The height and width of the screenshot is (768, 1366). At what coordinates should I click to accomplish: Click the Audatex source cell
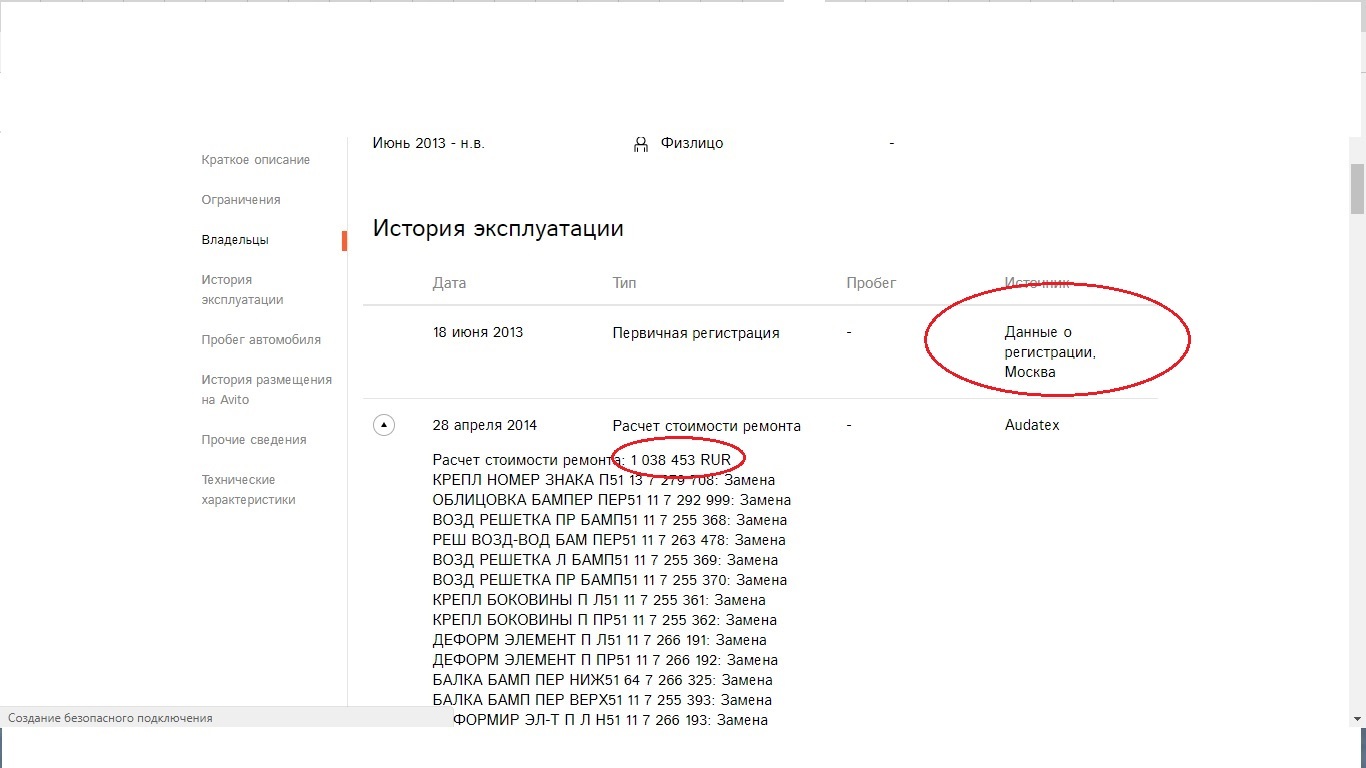1032,425
